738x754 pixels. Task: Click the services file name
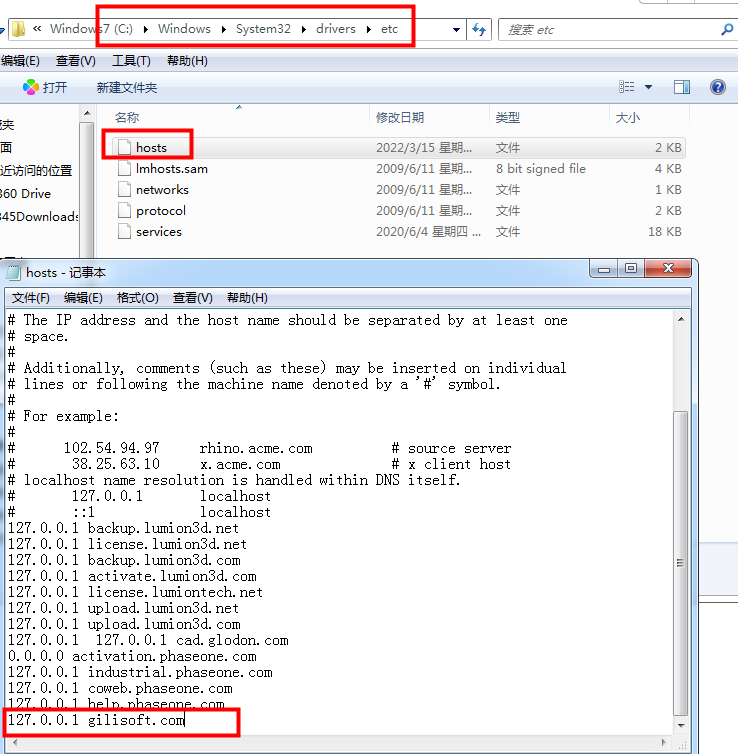point(159,232)
